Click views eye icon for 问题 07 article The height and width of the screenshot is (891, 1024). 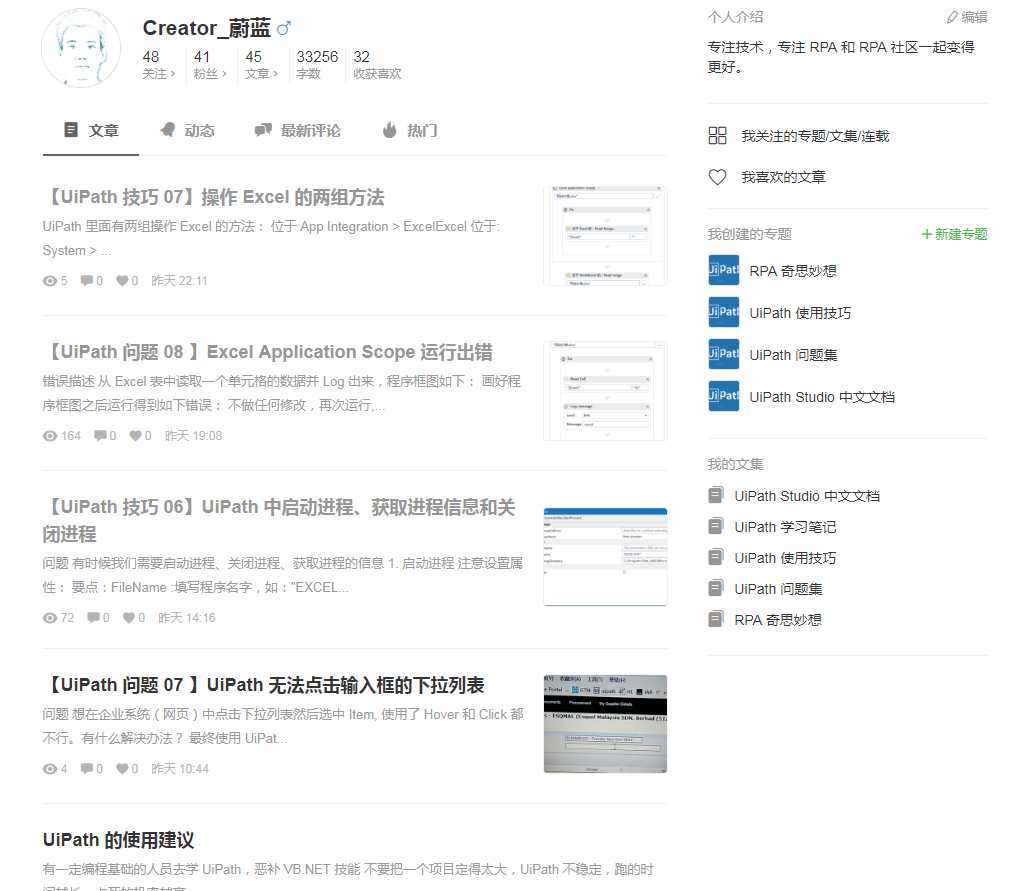point(50,769)
